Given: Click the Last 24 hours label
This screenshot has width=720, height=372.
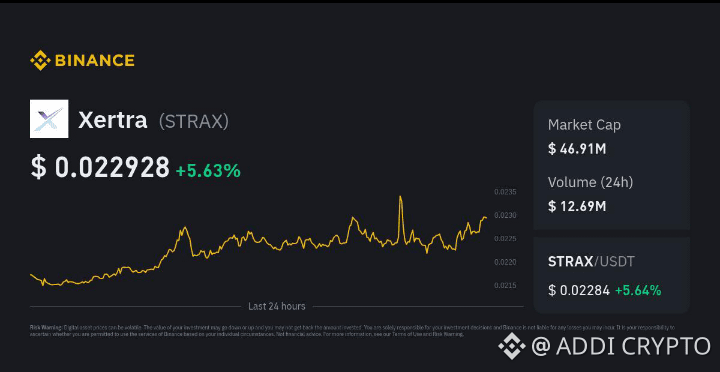Looking at the screenshot, I should point(276,306).
